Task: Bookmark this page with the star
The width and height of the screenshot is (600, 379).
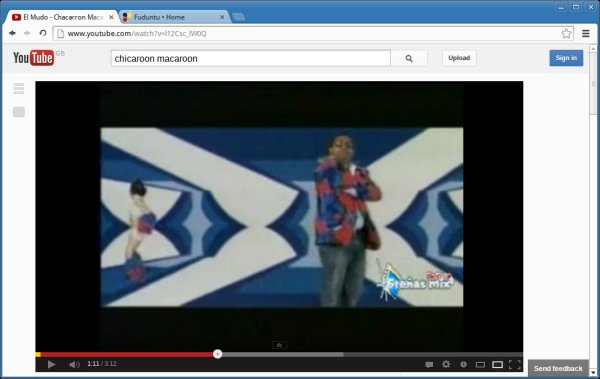Action: 566,34
